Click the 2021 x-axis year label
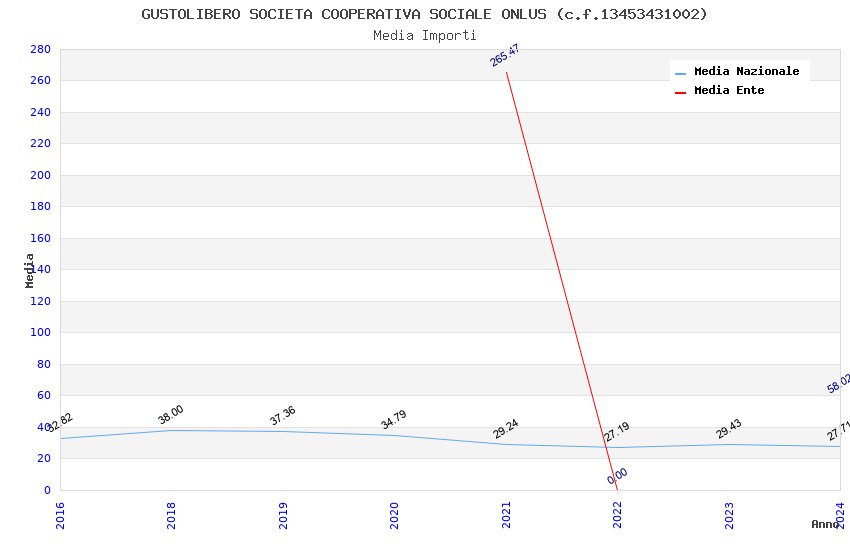The height and width of the screenshot is (550, 850). 506,515
